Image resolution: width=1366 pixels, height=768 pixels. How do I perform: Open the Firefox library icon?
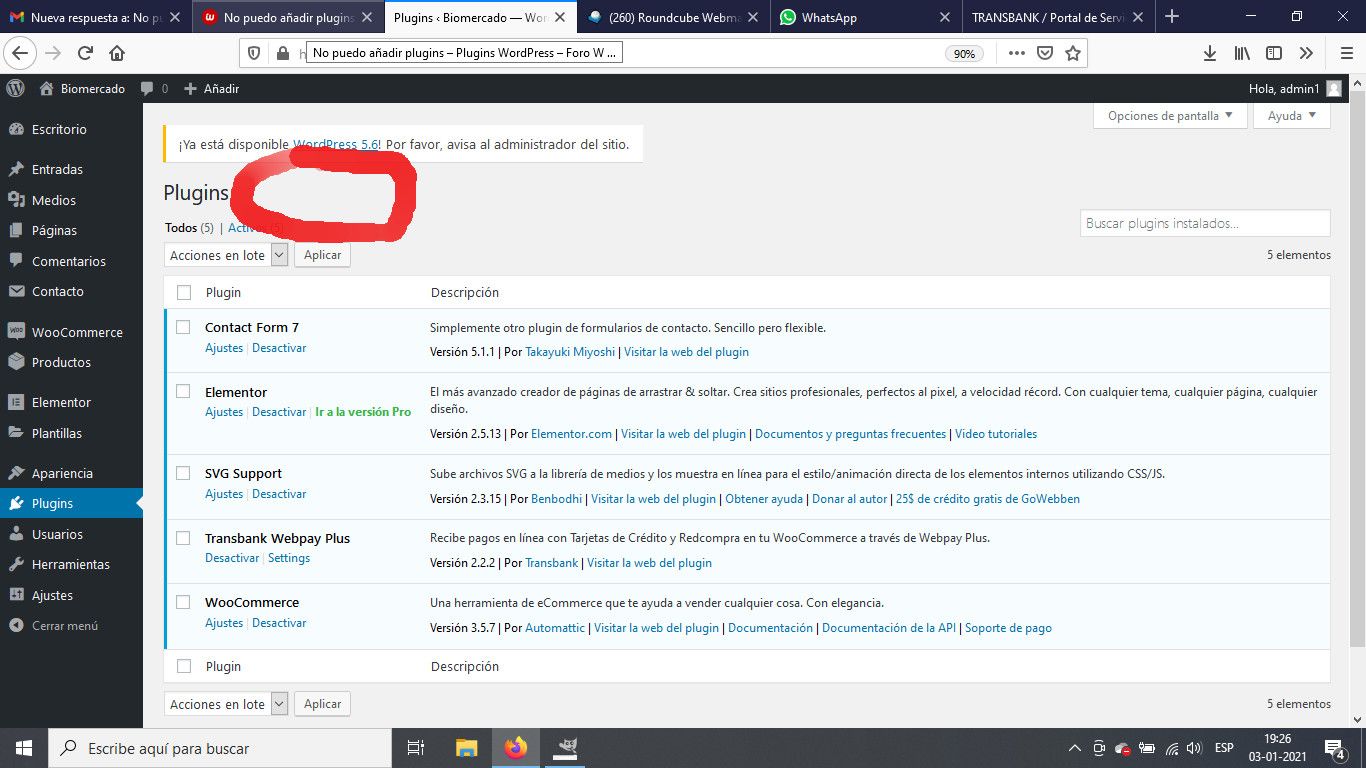point(1242,53)
